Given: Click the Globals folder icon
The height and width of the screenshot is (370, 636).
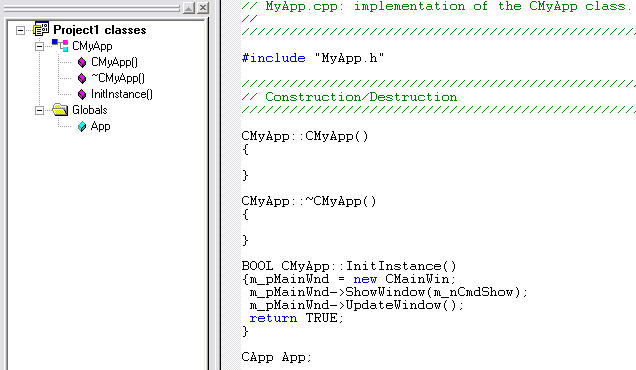Looking at the screenshot, I should coord(60,110).
